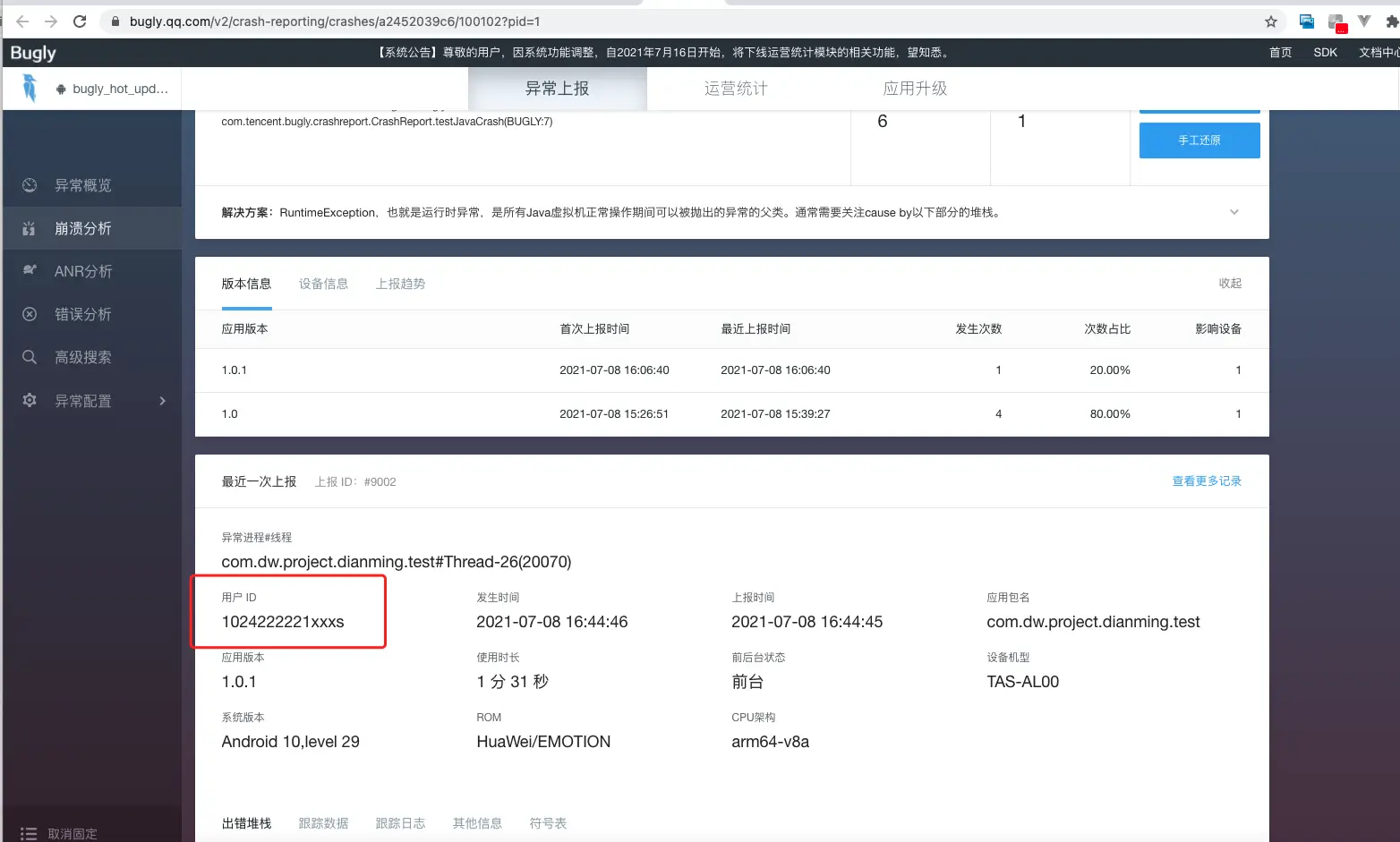Select 崩溃分析 icon in sidebar
The image size is (1400, 842).
point(30,229)
